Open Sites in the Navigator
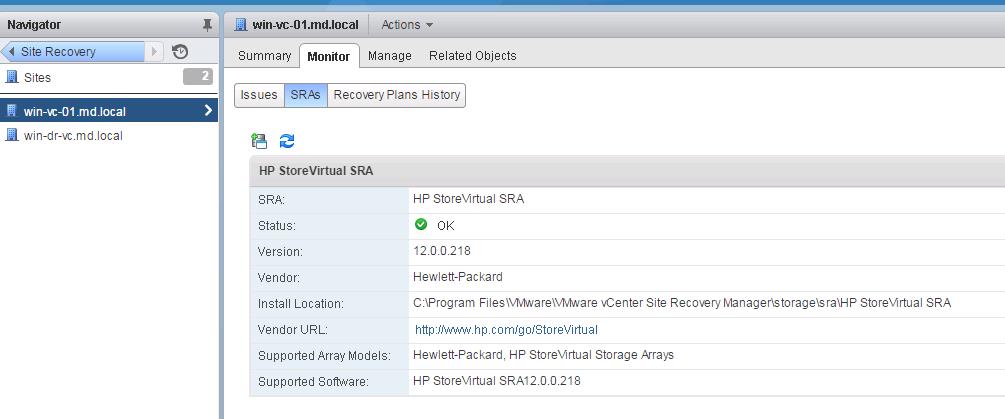The height and width of the screenshot is (419, 1005). [x=37, y=78]
